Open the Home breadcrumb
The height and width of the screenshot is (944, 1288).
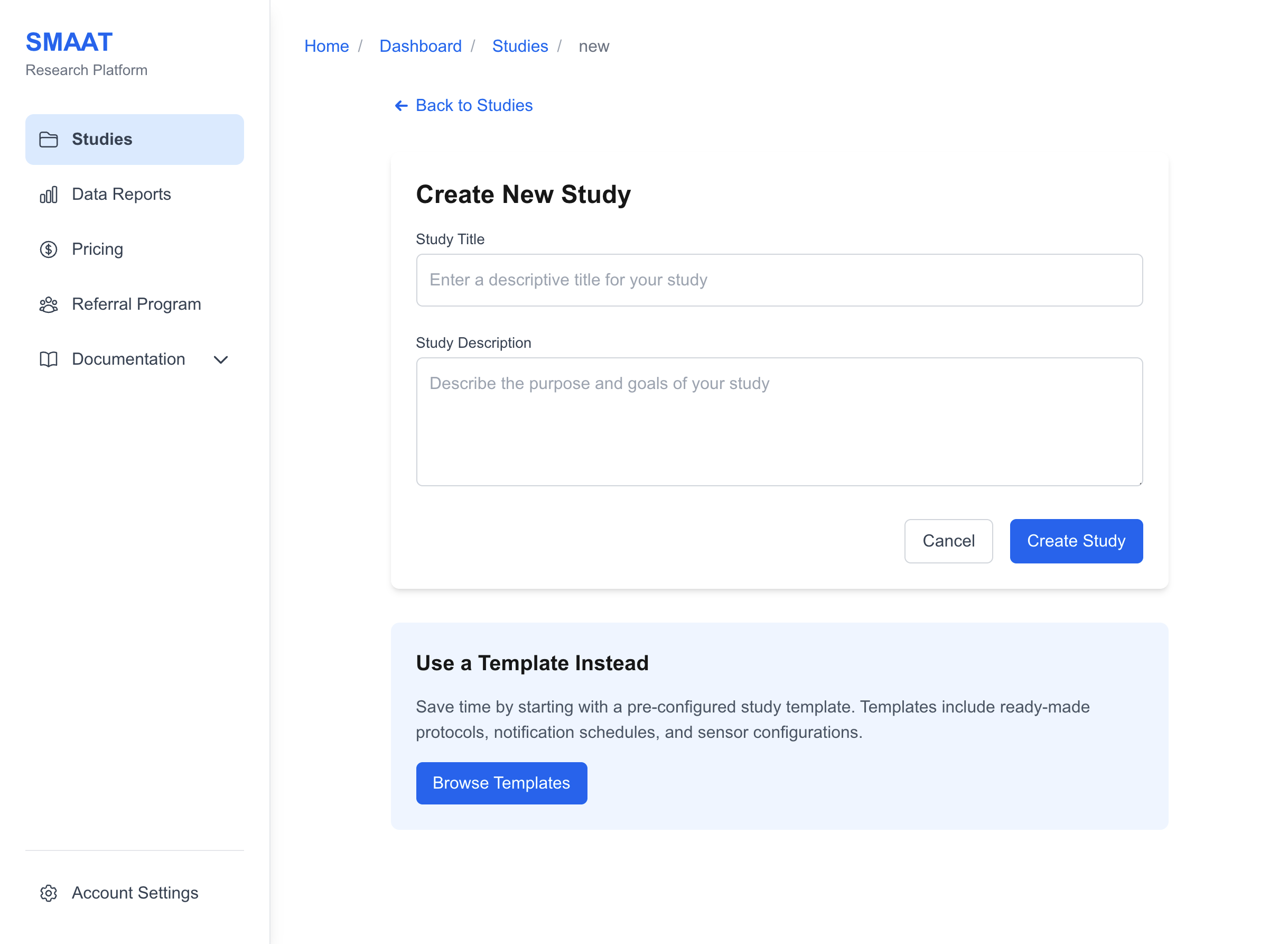326,45
